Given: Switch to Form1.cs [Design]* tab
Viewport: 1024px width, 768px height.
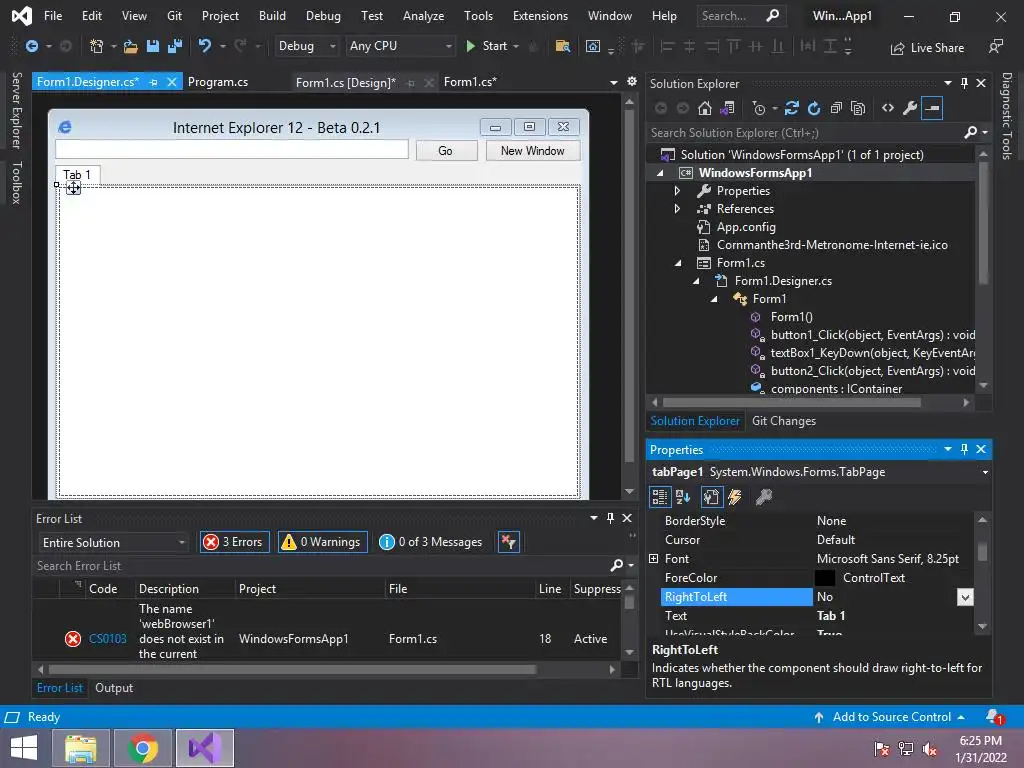Looking at the screenshot, I should coord(345,82).
